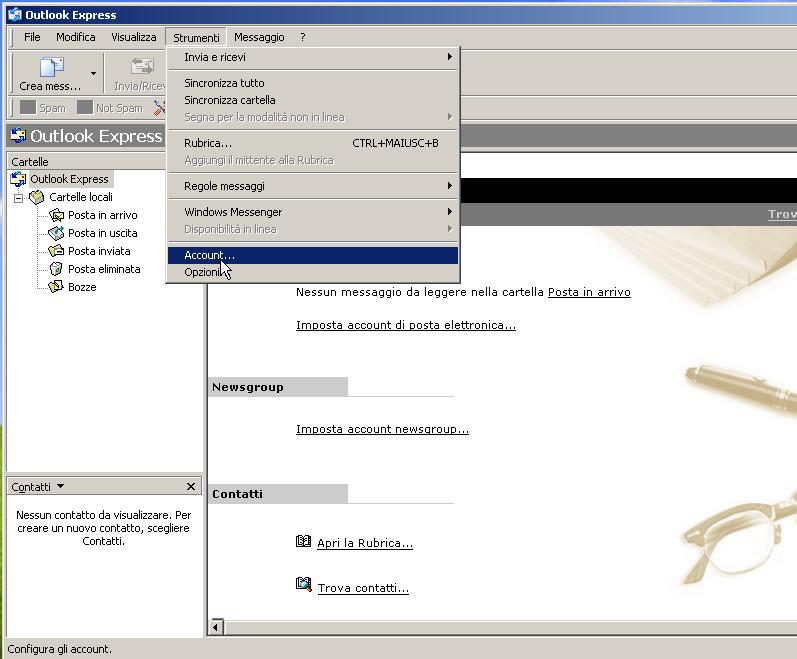Select the Posta in arrivo folder icon
797x659 pixels.
click(57, 215)
